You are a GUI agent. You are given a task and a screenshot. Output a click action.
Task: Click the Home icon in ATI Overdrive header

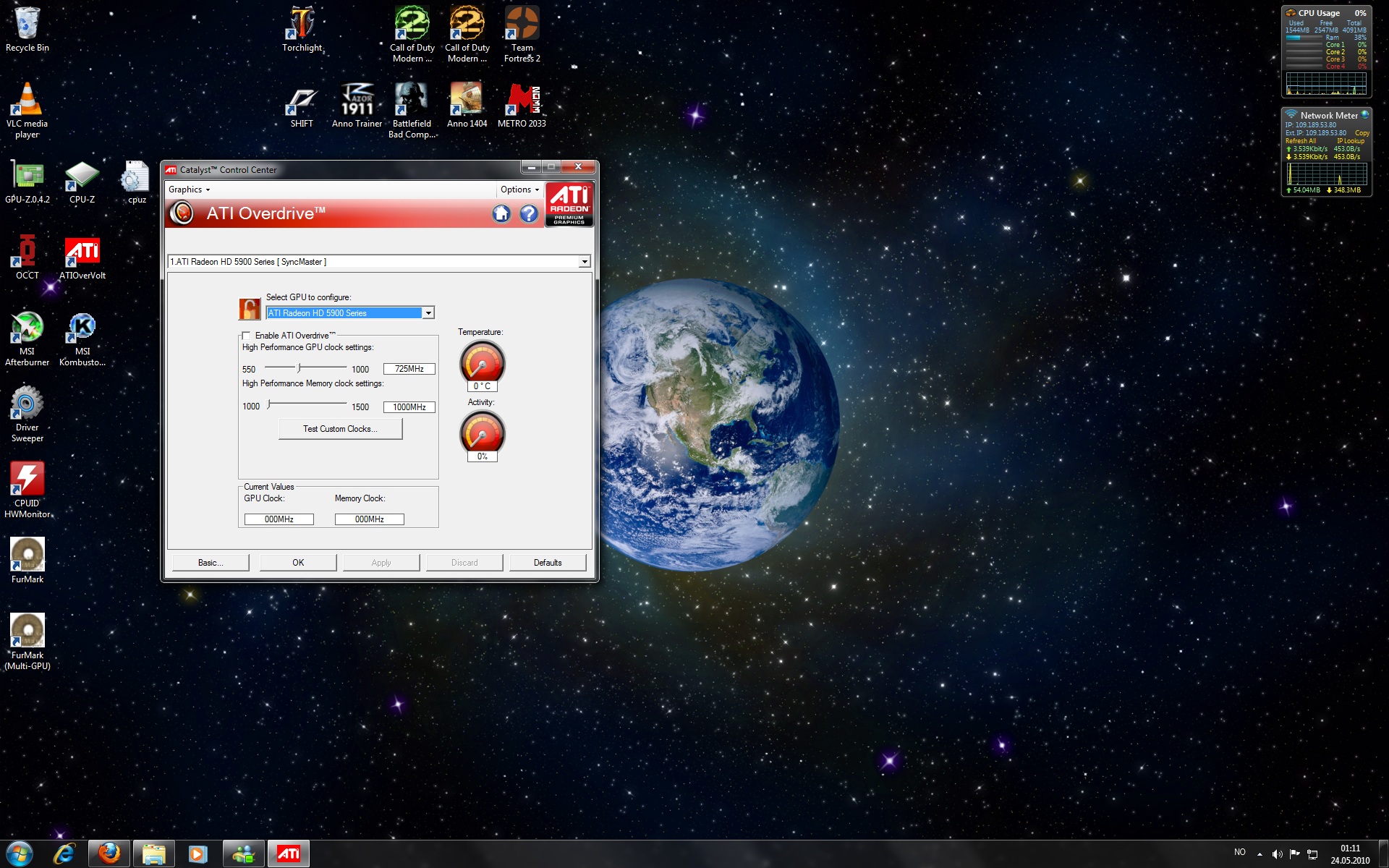tap(501, 213)
